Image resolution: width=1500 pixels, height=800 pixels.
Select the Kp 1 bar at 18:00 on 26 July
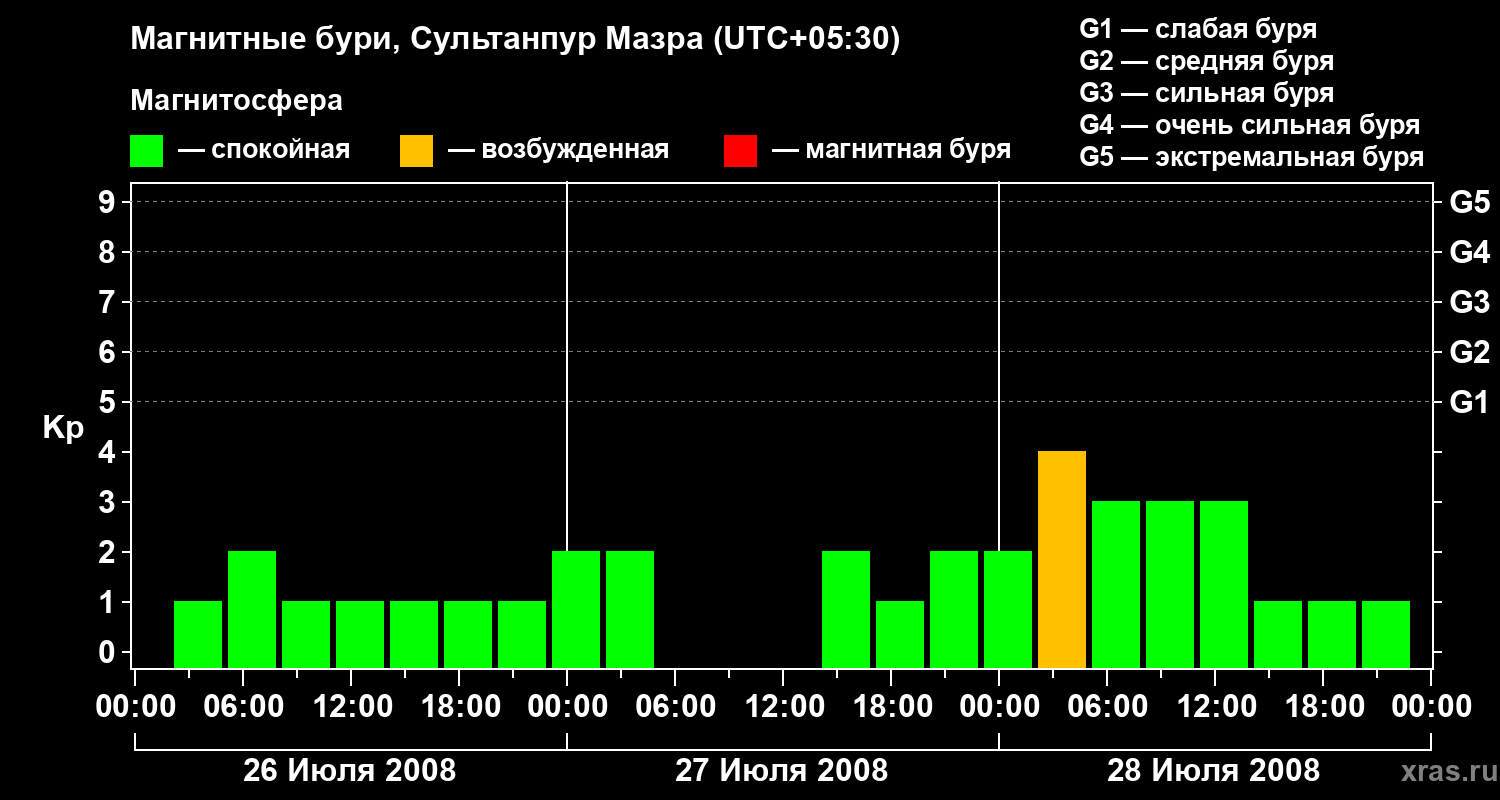tap(468, 635)
